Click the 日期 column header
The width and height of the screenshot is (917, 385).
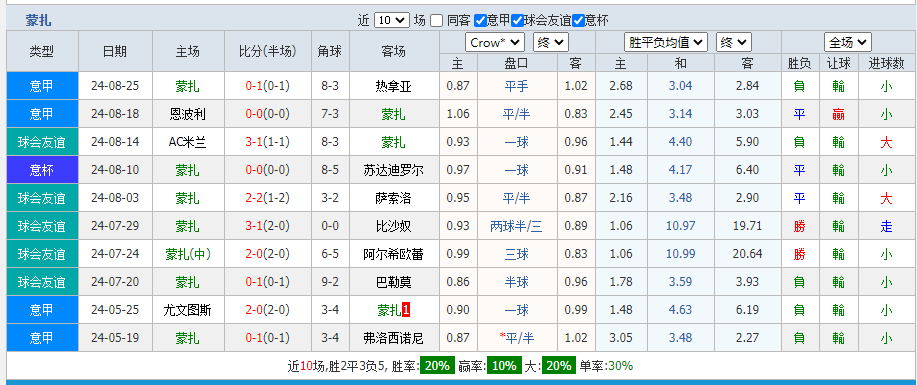tap(115, 51)
